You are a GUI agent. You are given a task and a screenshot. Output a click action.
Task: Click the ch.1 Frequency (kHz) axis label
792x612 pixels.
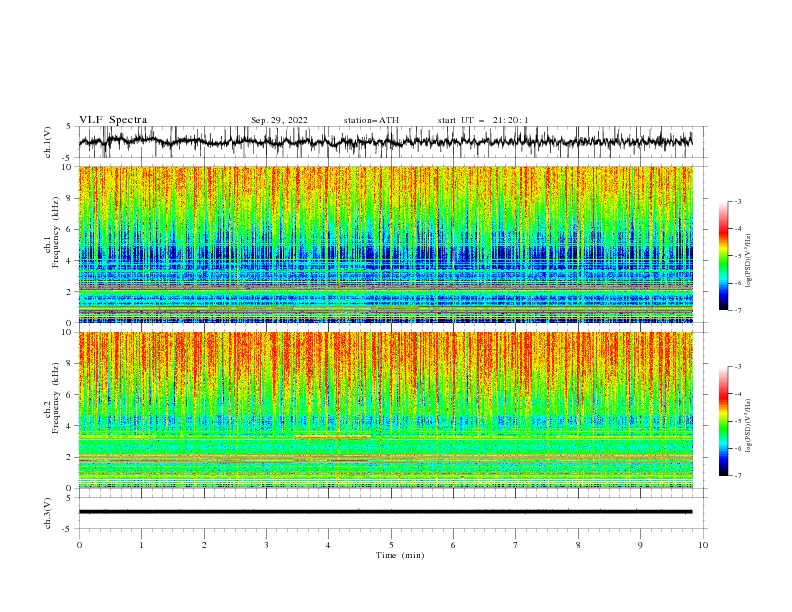click(52, 233)
